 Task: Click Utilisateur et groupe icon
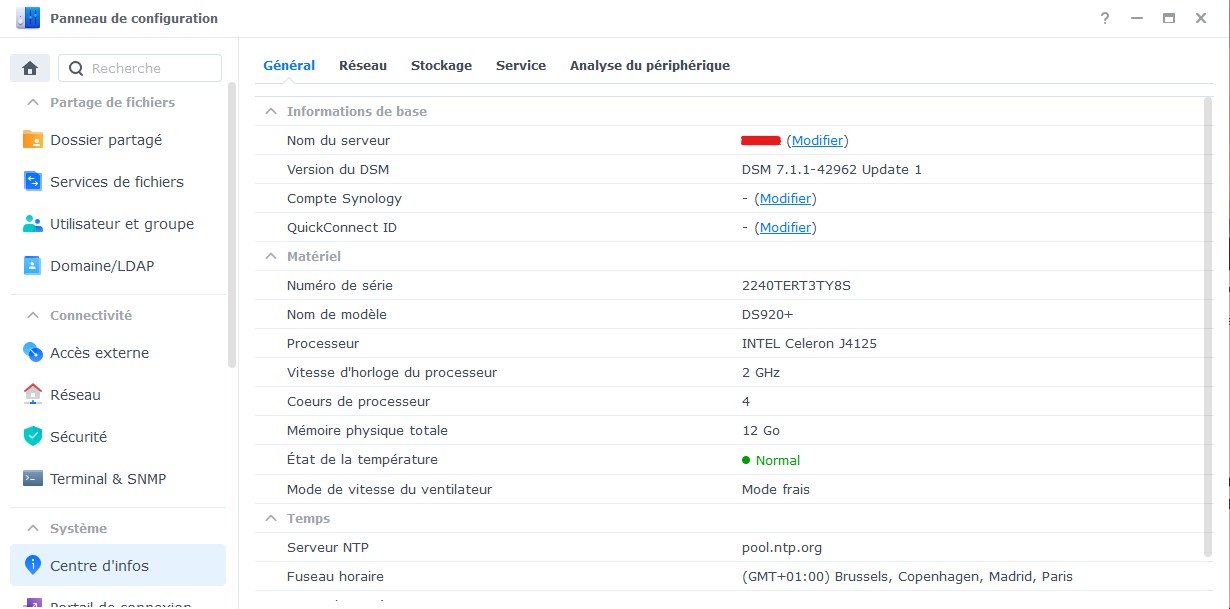33,224
